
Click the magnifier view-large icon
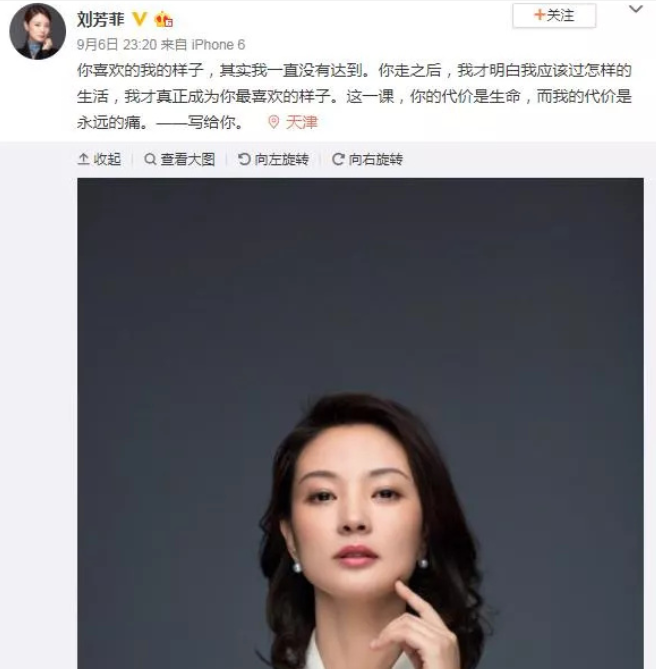pos(150,159)
